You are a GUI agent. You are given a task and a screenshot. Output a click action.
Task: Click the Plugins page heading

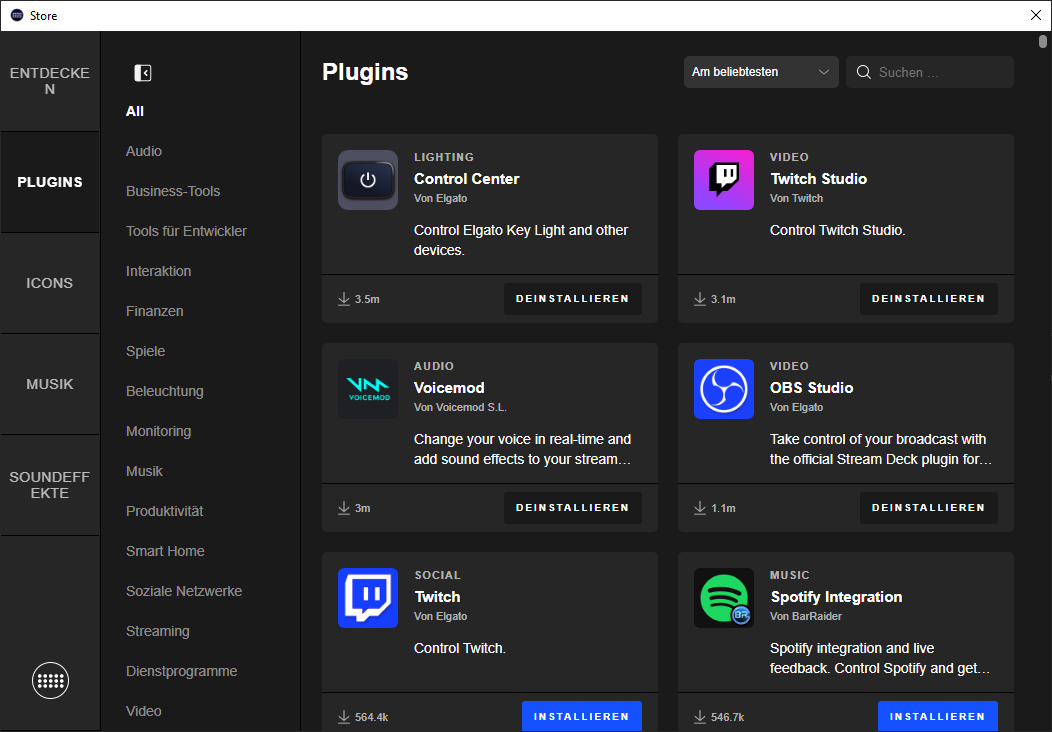point(365,72)
